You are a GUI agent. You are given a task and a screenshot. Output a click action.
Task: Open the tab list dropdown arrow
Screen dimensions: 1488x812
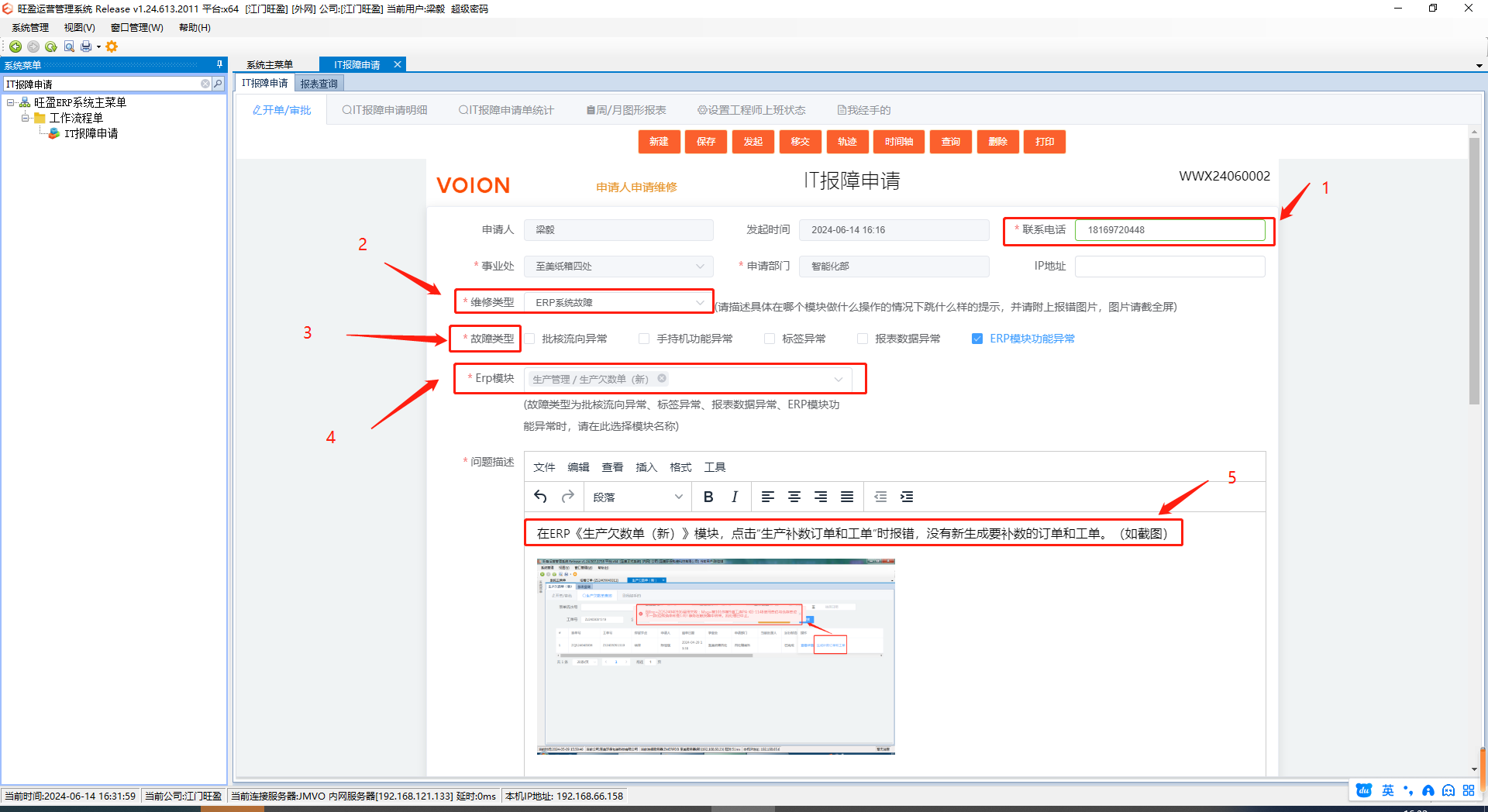[x=1479, y=66]
